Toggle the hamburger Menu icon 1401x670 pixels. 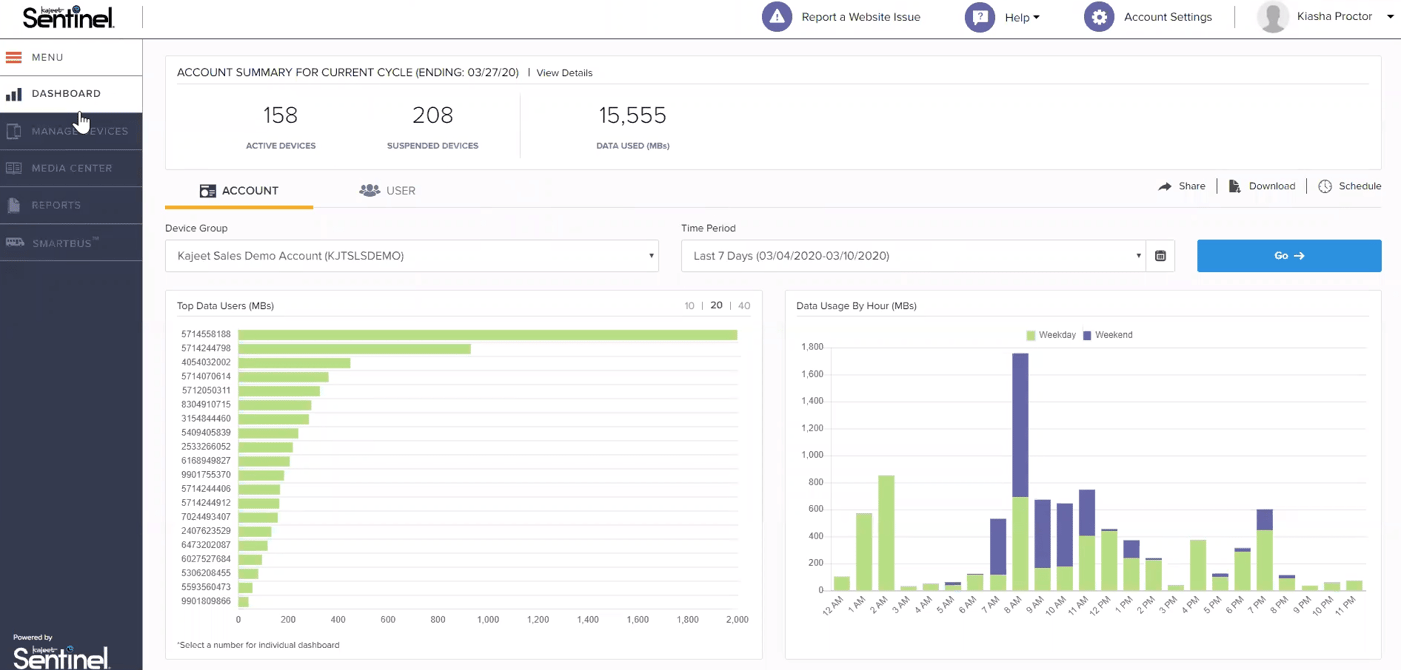(14, 58)
